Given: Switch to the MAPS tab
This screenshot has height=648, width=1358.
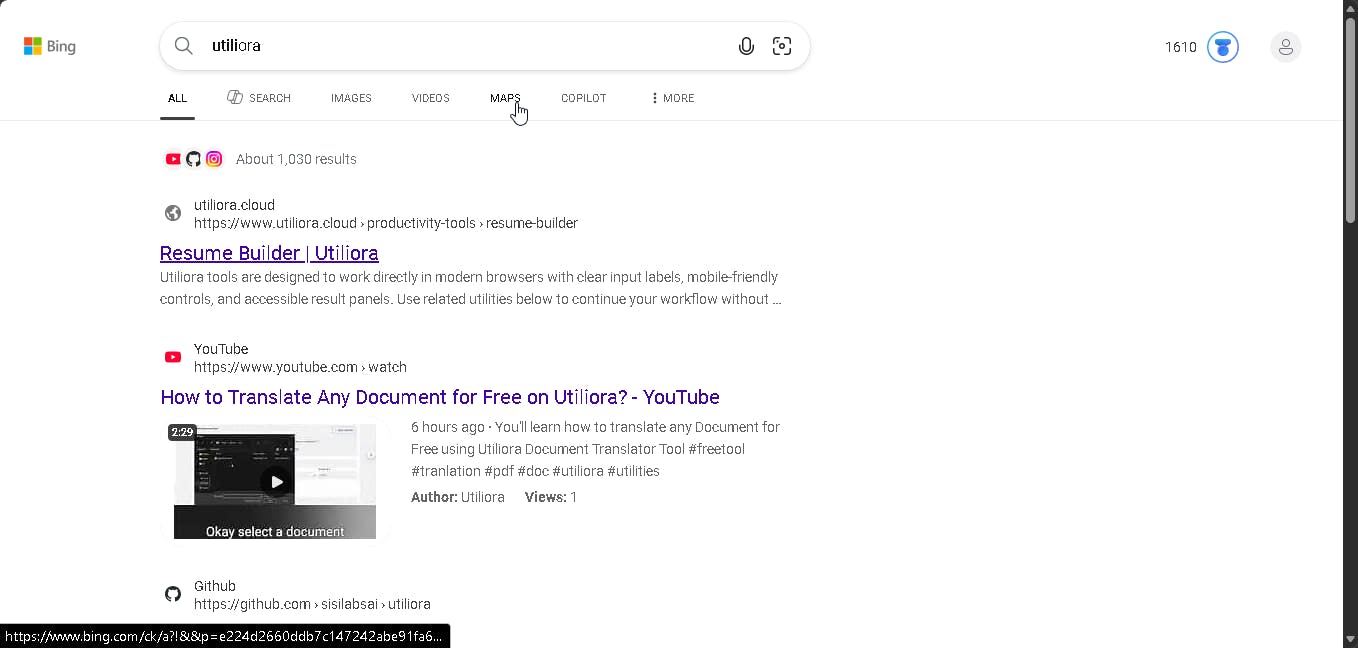Looking at the screenshot, I should coord(505,98).
